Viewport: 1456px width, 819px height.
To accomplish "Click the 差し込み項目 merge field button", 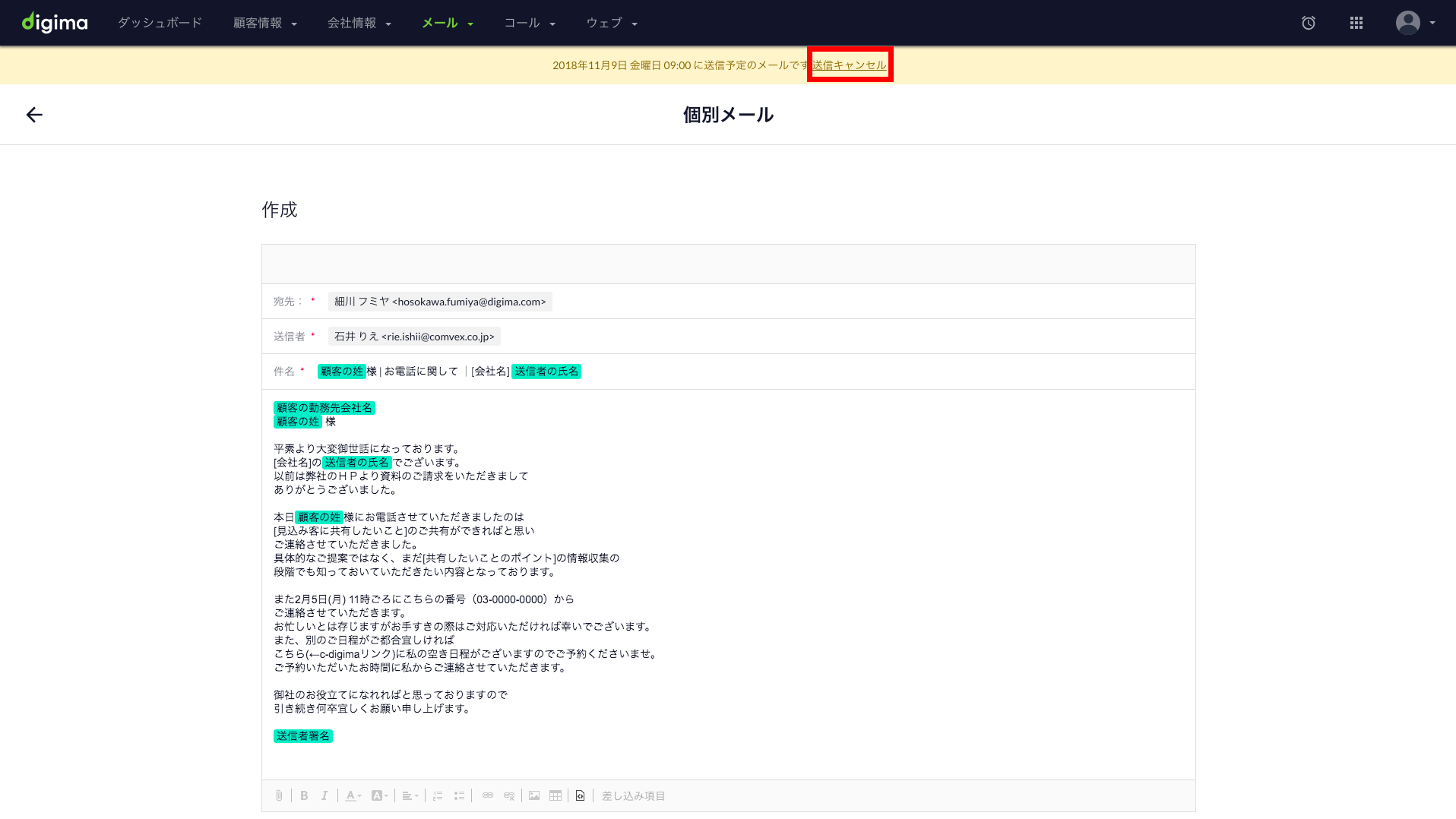I will click(634, 795).
